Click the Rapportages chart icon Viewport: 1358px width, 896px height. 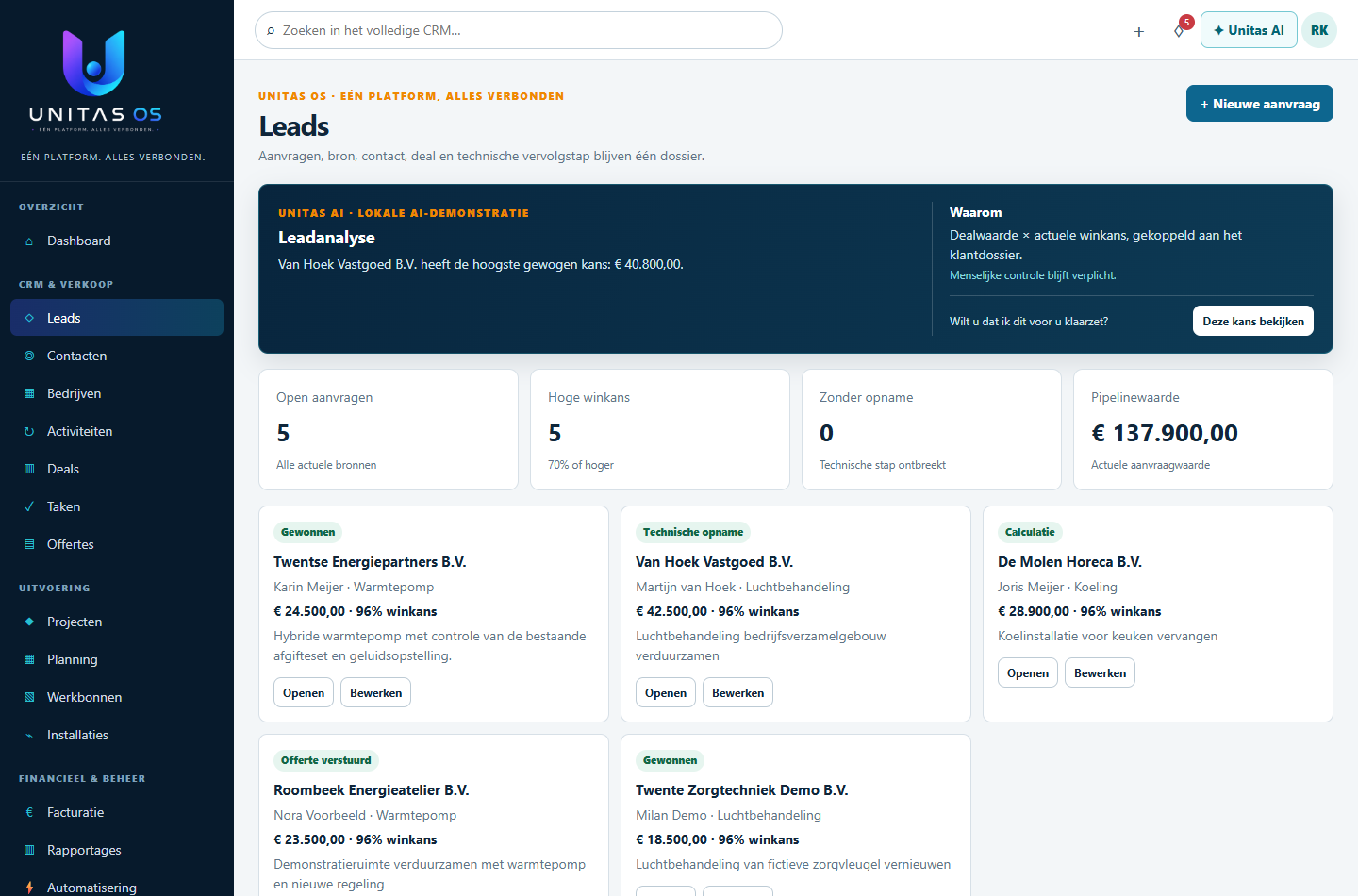click(x=29, y=850)
